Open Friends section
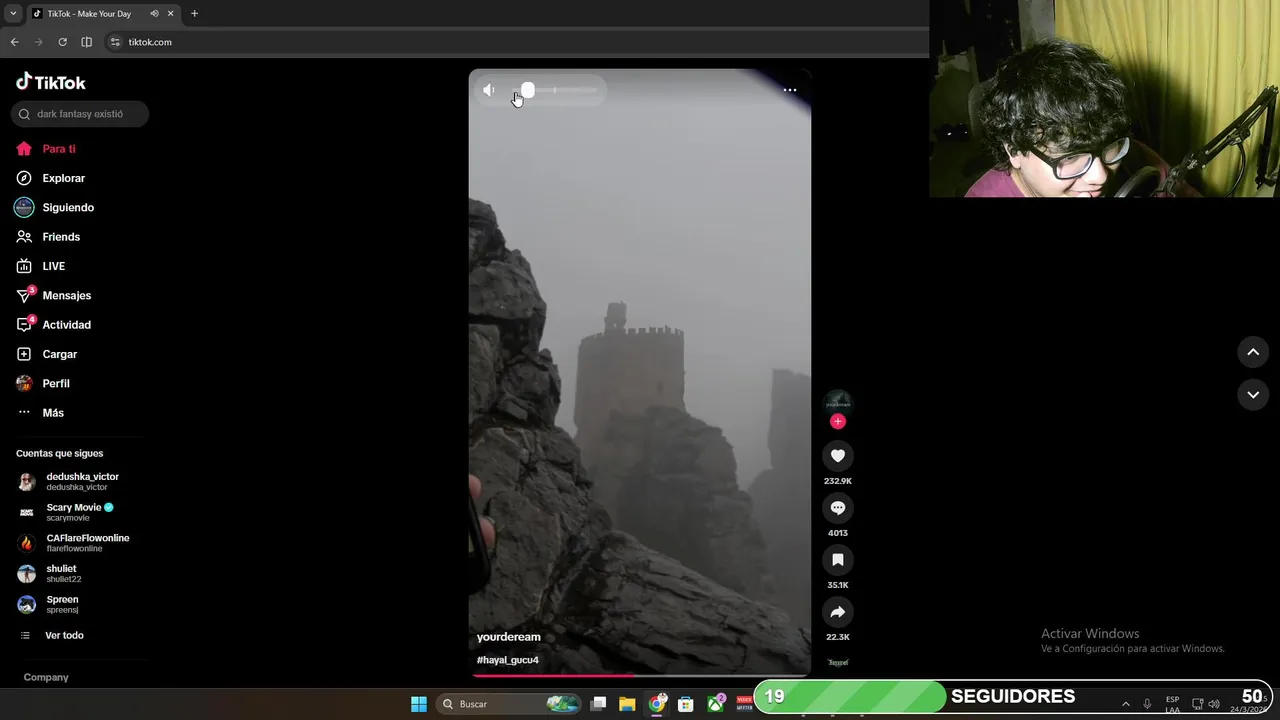 [x=48, y=237]
